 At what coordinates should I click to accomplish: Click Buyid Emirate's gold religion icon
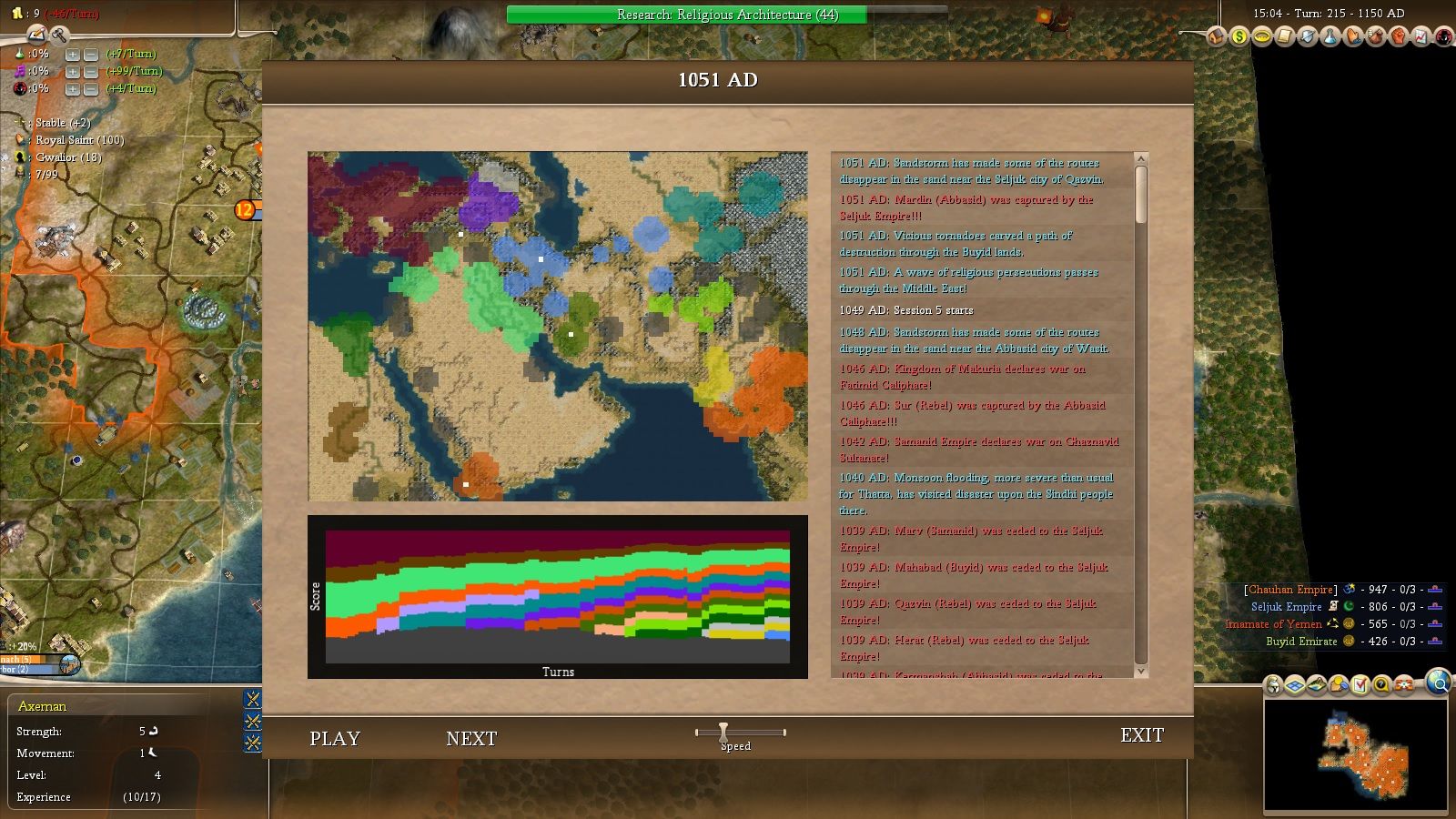(x=1349, y=641)
